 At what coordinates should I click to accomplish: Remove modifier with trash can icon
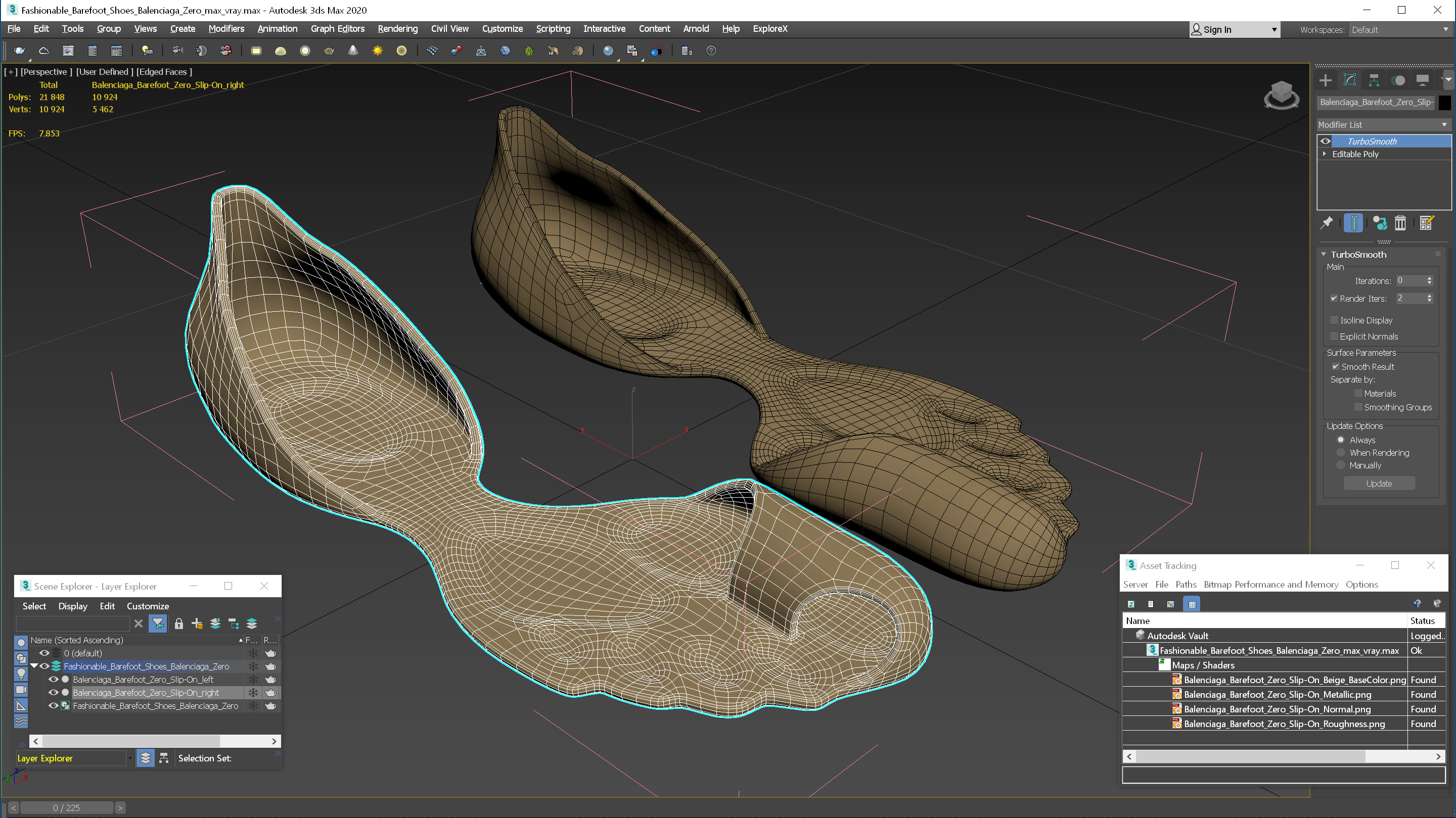click(1400, 223)
